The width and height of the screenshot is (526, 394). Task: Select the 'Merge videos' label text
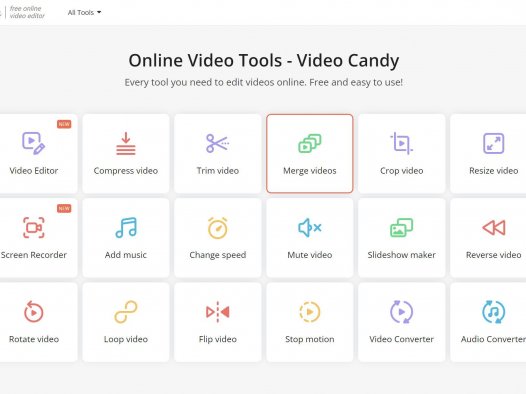pos(310,171)
